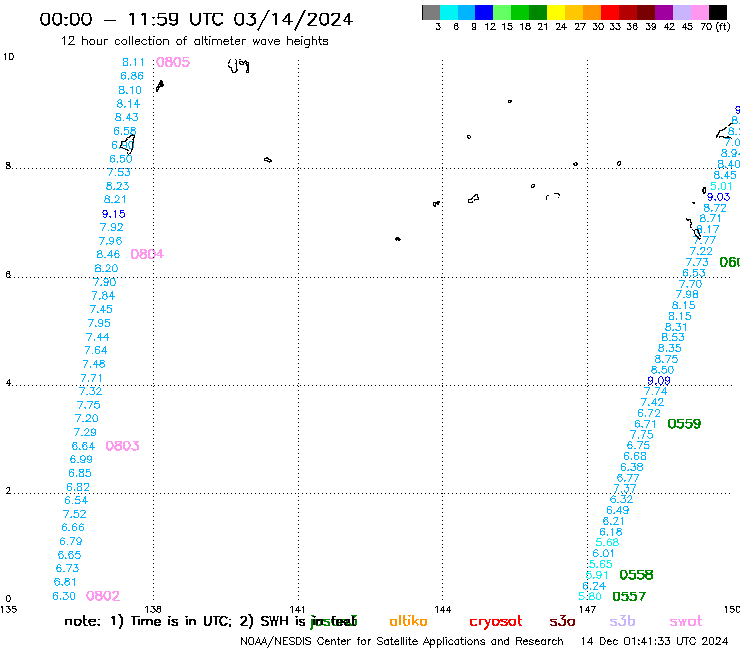Click the '144' longitude axis label

tap(443, 609)
